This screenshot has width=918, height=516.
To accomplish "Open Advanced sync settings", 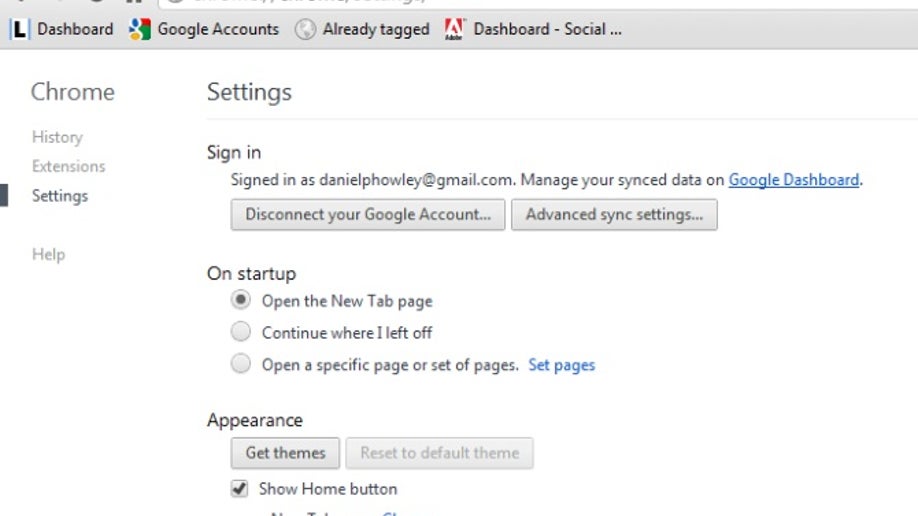I will coord(614,214).
